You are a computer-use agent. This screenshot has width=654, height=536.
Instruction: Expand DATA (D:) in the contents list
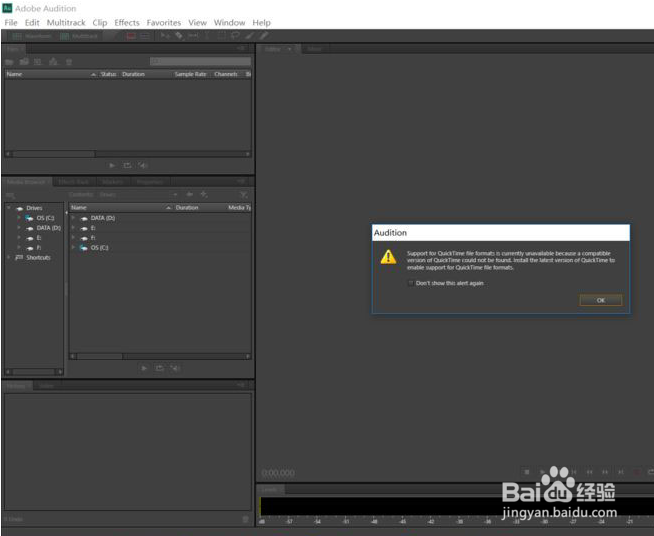[x=73, y=218]
